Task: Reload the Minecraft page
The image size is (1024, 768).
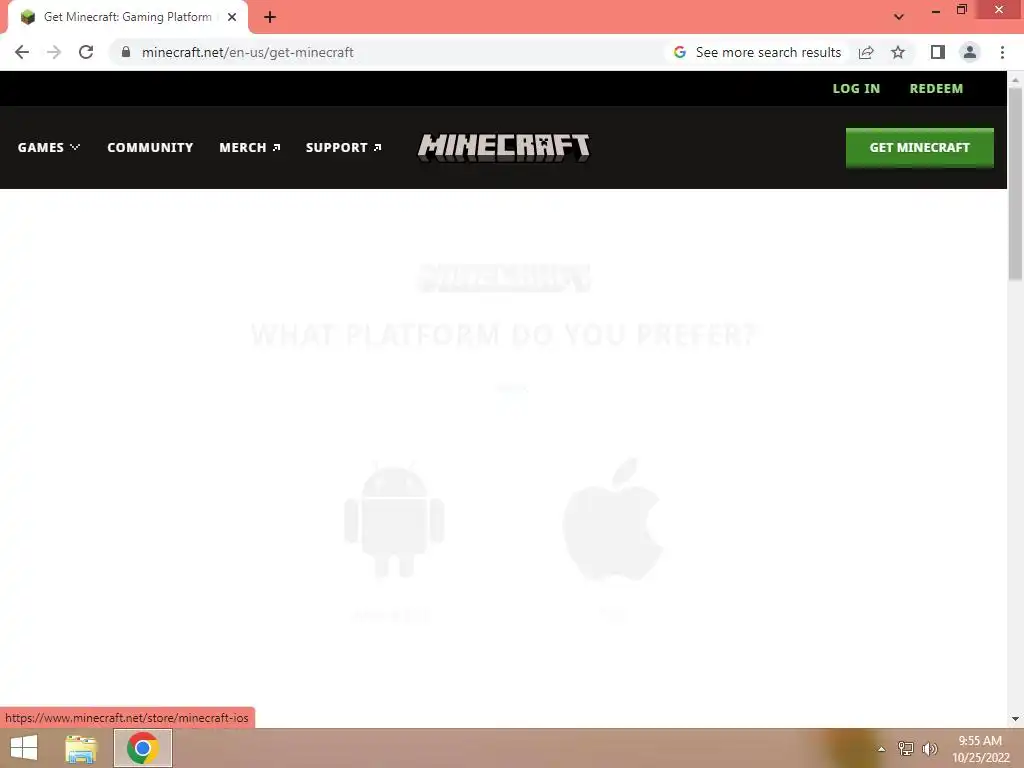Action: 86,52
